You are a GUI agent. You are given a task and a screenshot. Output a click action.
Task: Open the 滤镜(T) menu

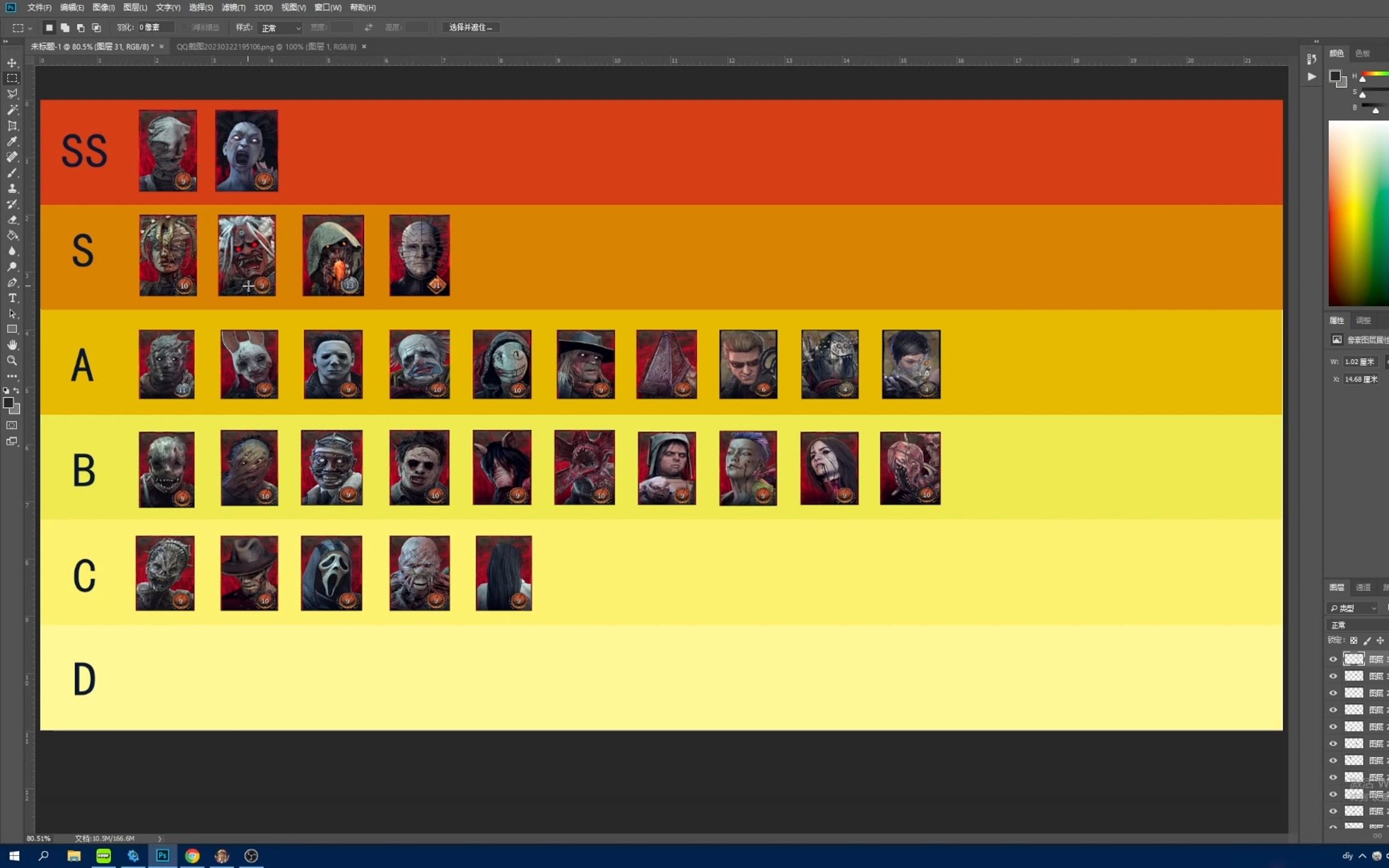[233, 7]
